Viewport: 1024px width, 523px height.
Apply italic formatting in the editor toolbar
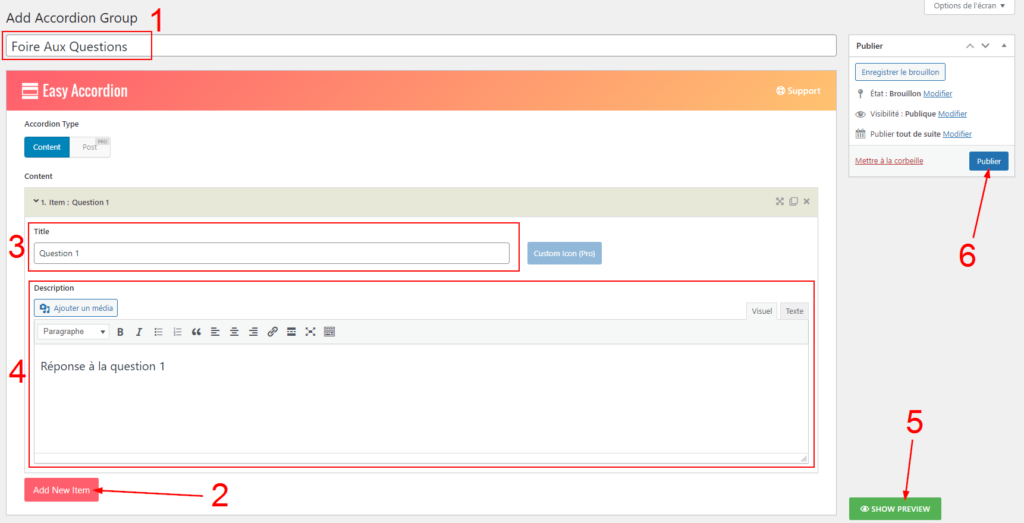tap(139, 332)
